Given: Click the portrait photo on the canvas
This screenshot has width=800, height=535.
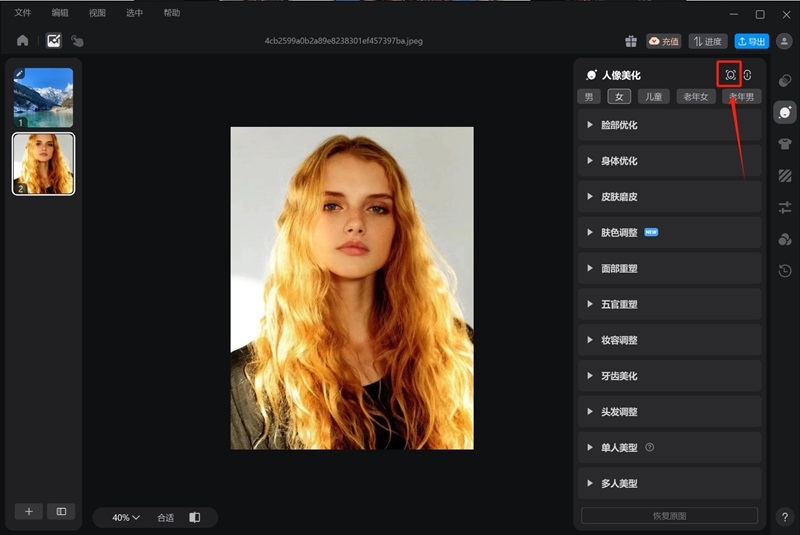Looking at the screenshot, I should [x=352, y=288].
